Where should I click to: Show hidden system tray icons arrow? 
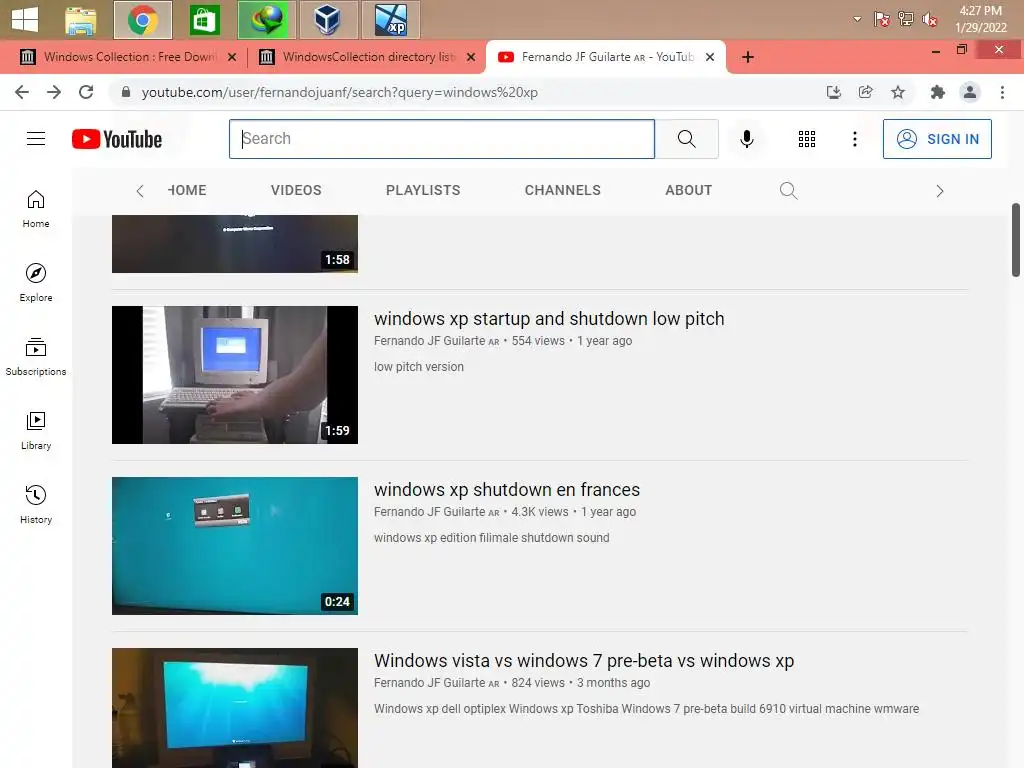coord(857,19)
